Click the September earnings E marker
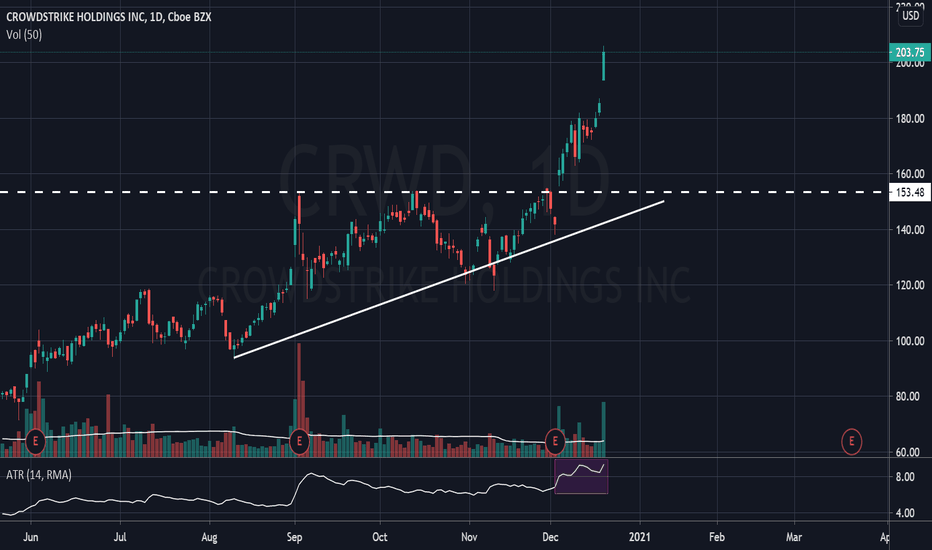Viewport: 932px width, 550px height. pos(299,442)
